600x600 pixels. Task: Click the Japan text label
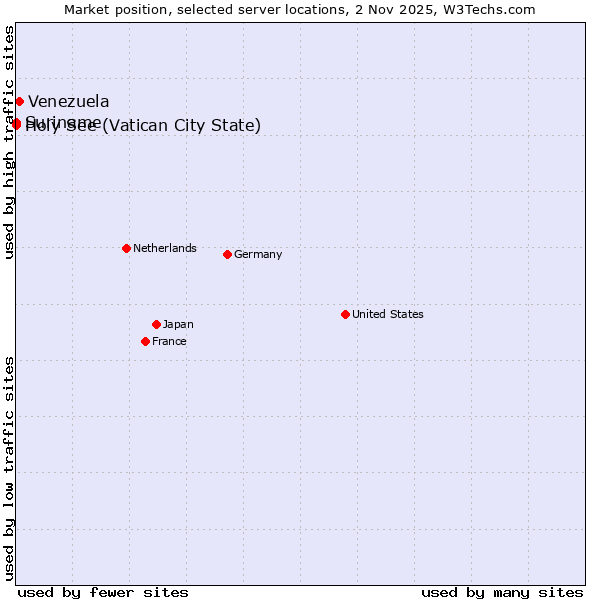tap(178, 324)
